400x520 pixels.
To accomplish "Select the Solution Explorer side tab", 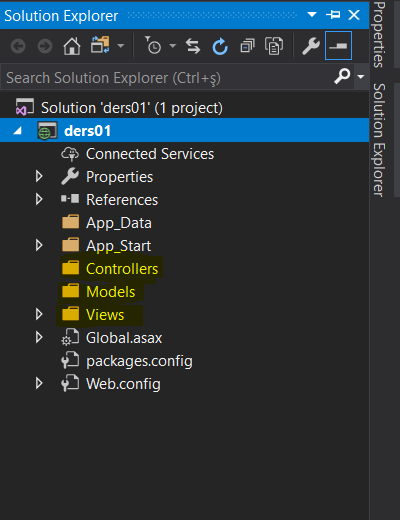I will (x=380, y=140).
